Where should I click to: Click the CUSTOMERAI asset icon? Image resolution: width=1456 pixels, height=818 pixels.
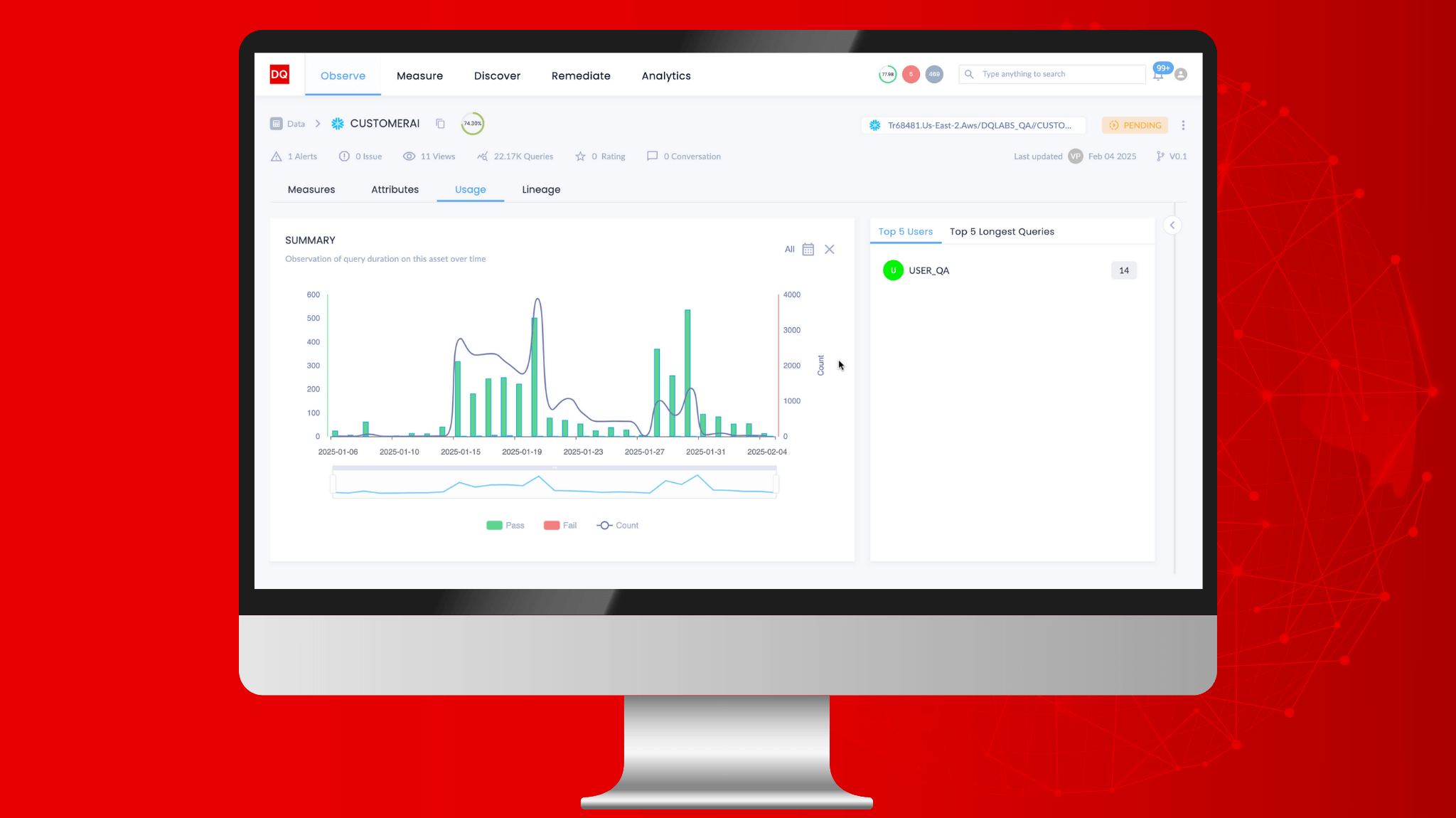337,123
